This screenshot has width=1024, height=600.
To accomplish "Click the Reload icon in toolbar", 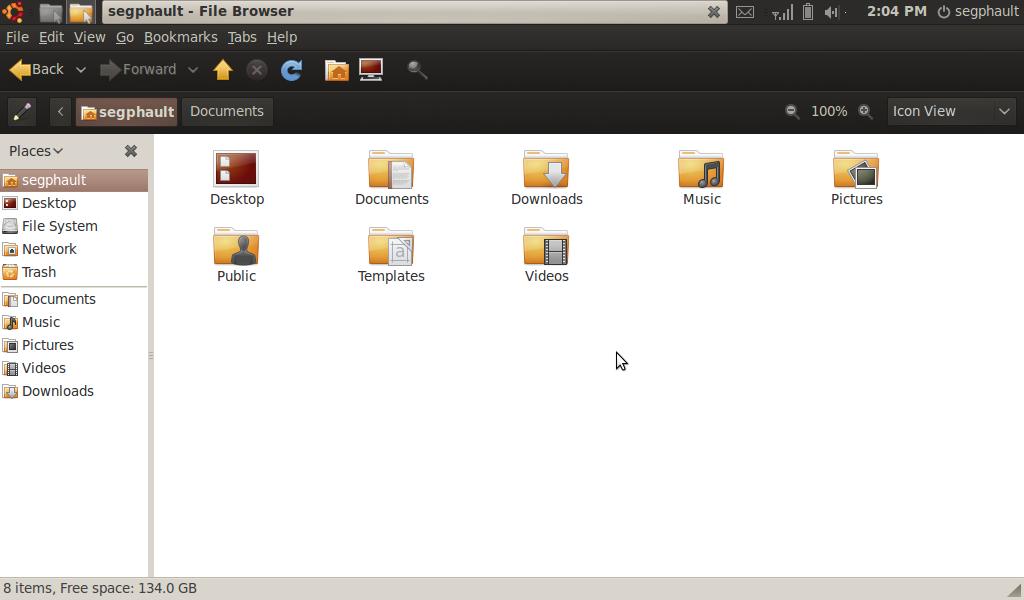I will click(x=291, y=70).
